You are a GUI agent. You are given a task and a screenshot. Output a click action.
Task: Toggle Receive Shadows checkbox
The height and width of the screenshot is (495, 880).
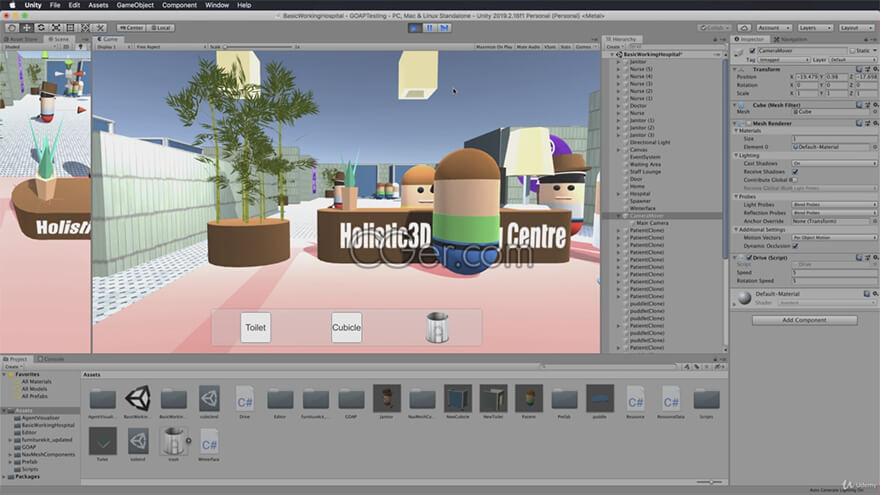[x=795, y=172]
